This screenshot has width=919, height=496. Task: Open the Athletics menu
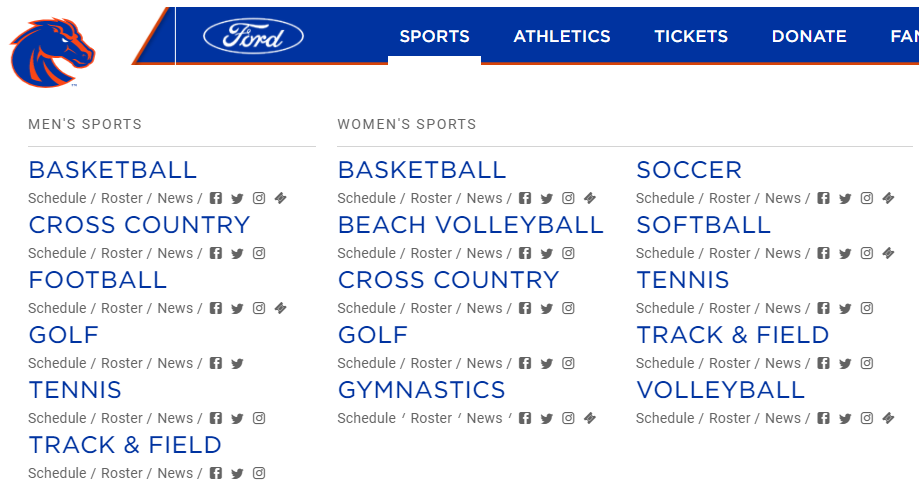coord(562,37)
